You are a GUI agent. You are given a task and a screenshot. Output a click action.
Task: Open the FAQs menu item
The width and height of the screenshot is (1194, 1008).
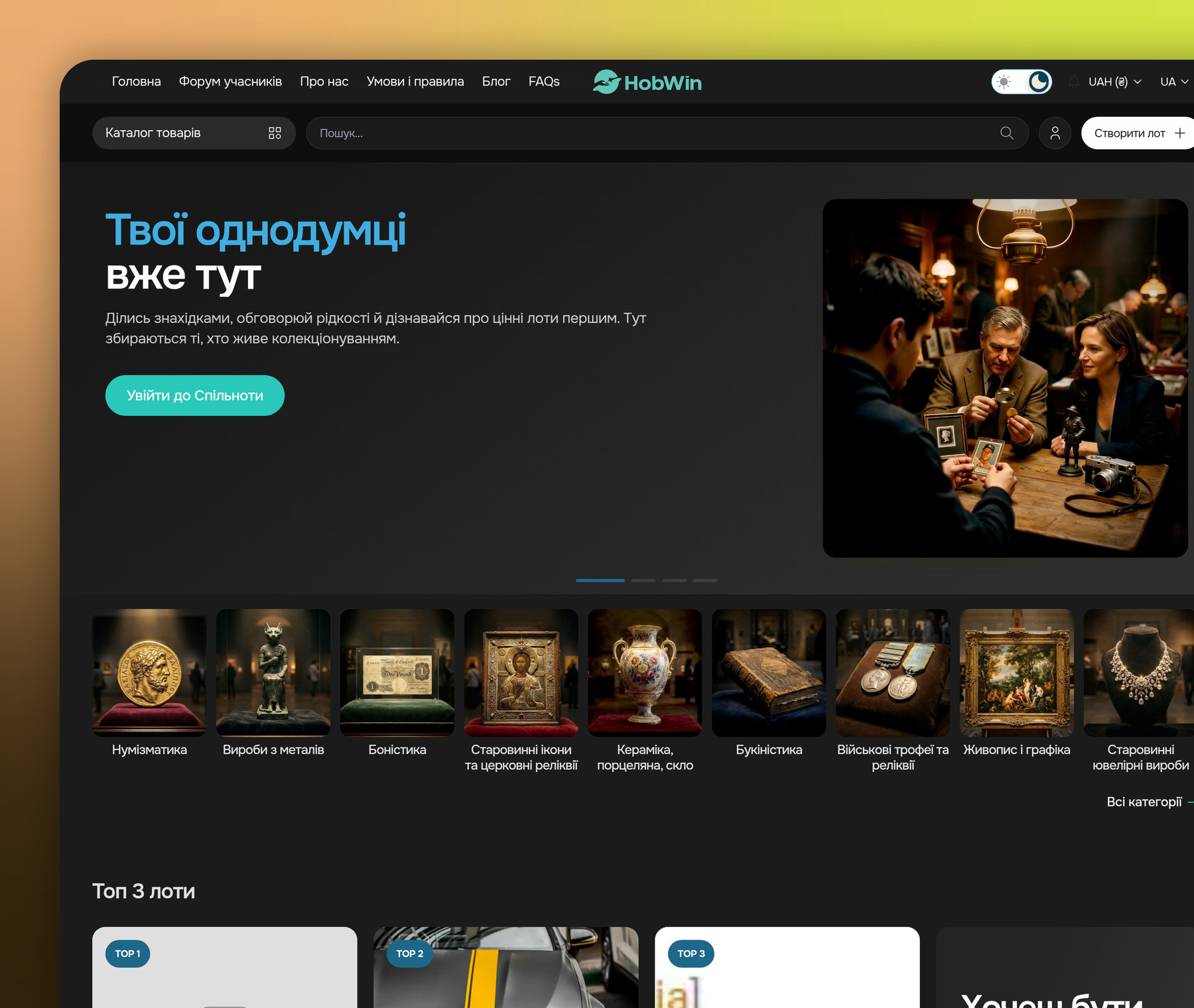coord(544,82)
